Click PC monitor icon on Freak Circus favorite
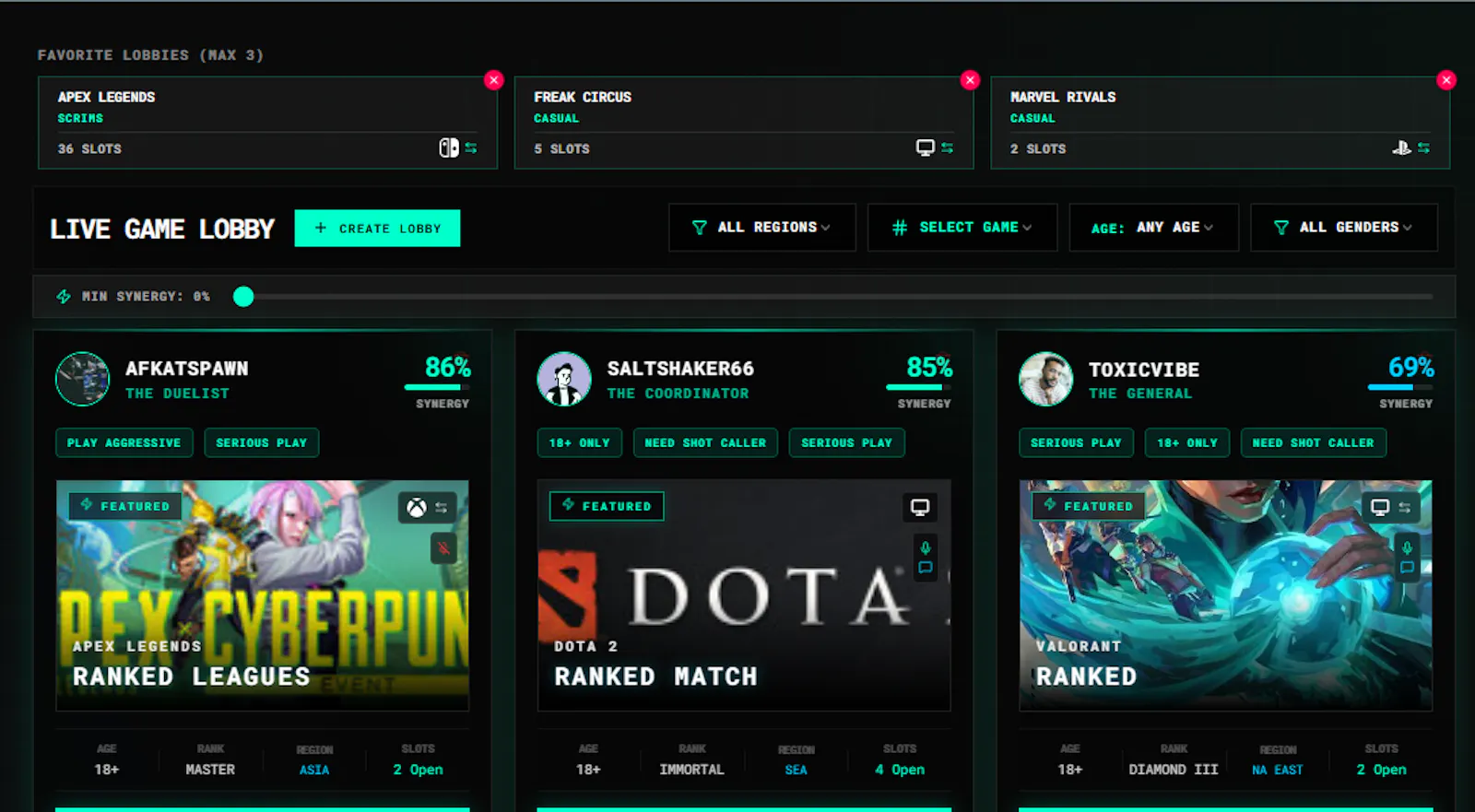This screenshot has height=812, width=1475. (x=925, y=147)
